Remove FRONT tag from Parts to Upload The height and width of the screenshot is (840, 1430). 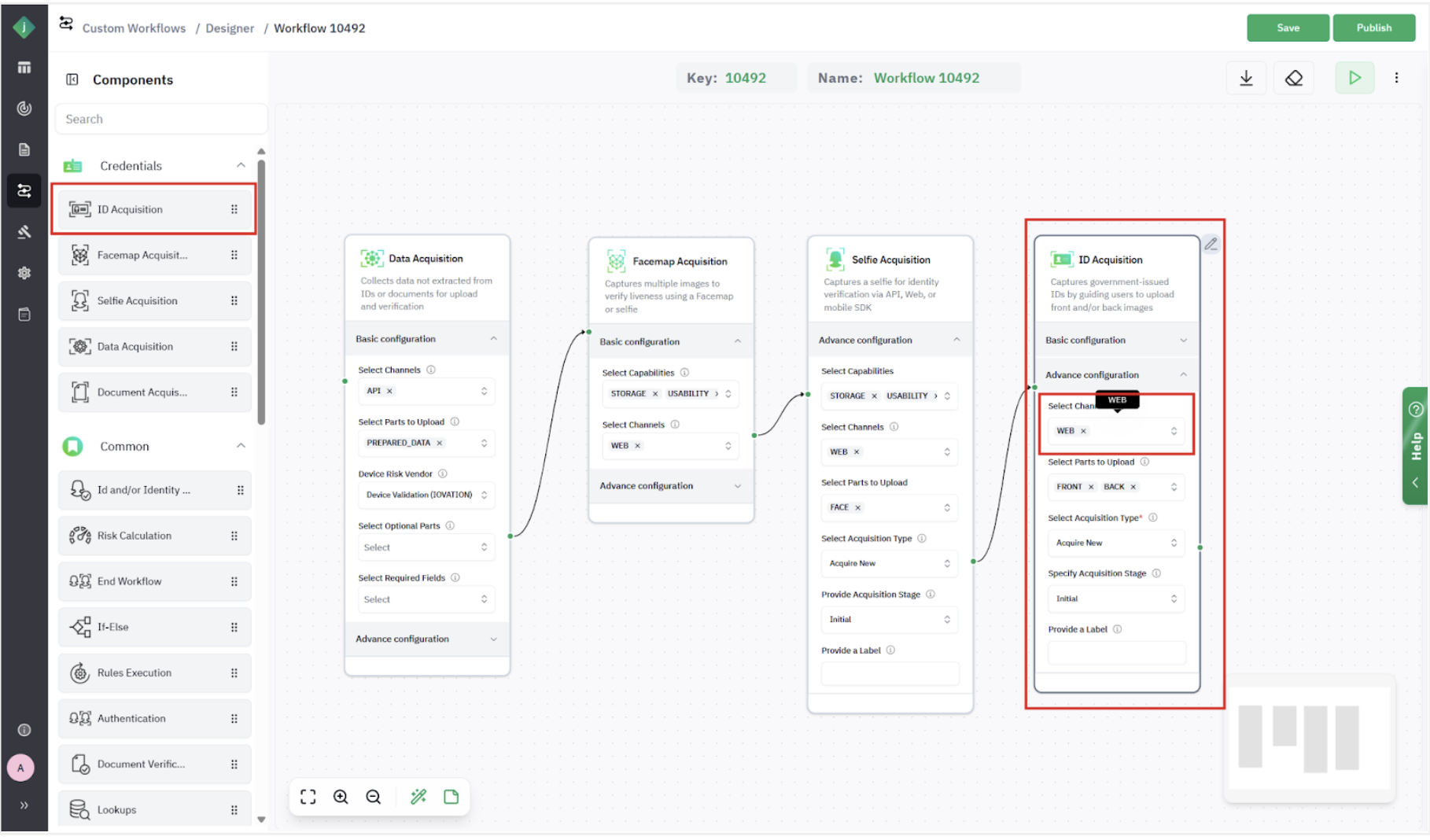[x=1091, y=487]
